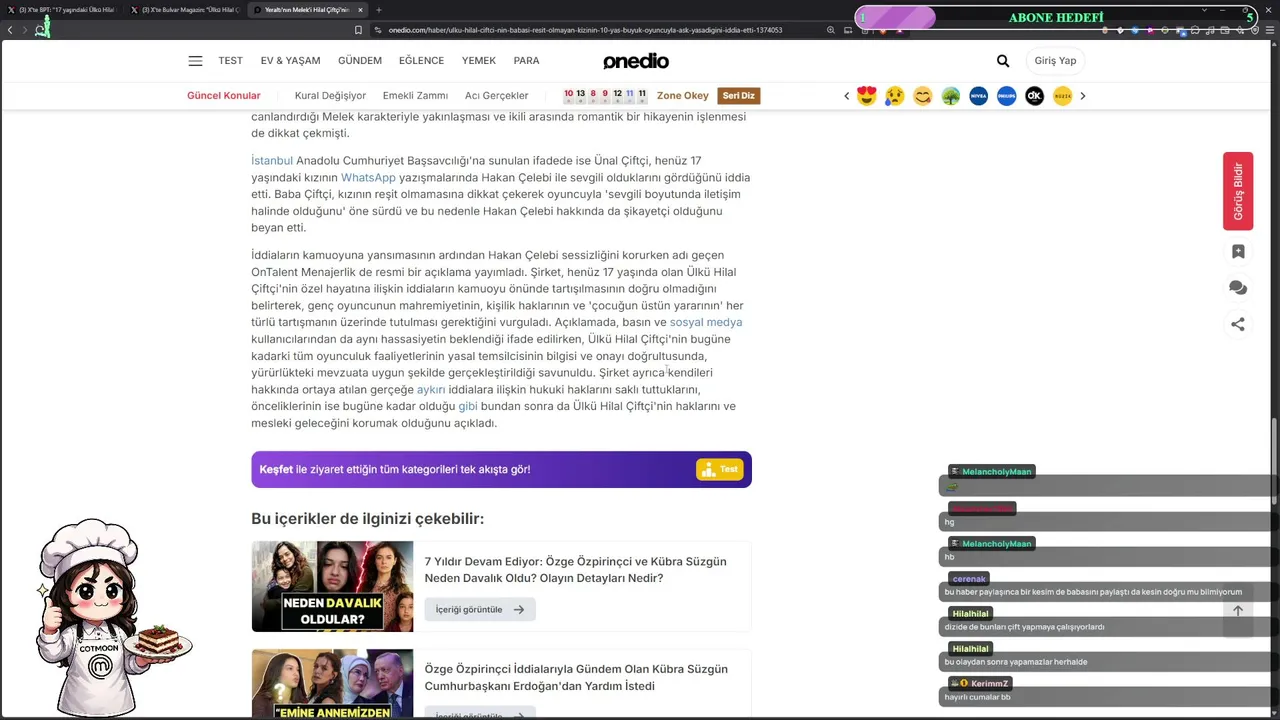Viewport: 1280px width, 720px height.
Task: Open the Philips brand icon
Action: coord(1007,96)
